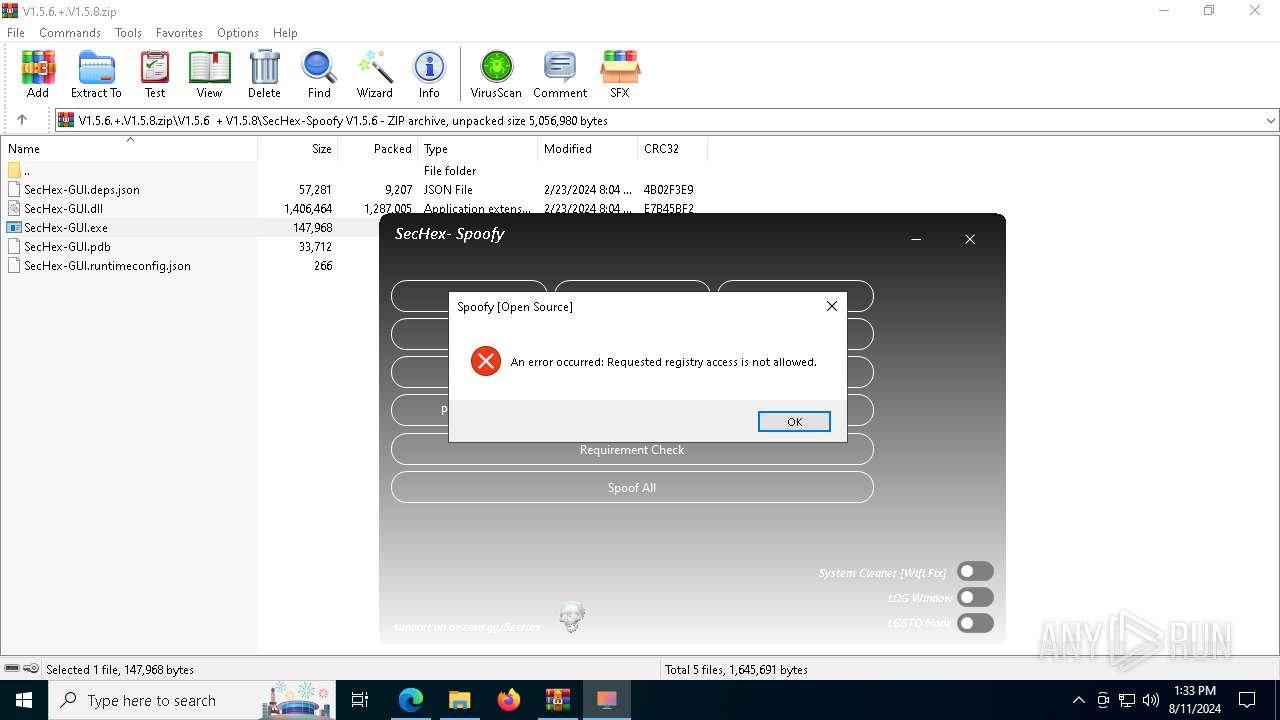Viewport: 1280px width, 720px height.
Task: Open Microsoft Edge from taskbar
Action: [411, 700]
